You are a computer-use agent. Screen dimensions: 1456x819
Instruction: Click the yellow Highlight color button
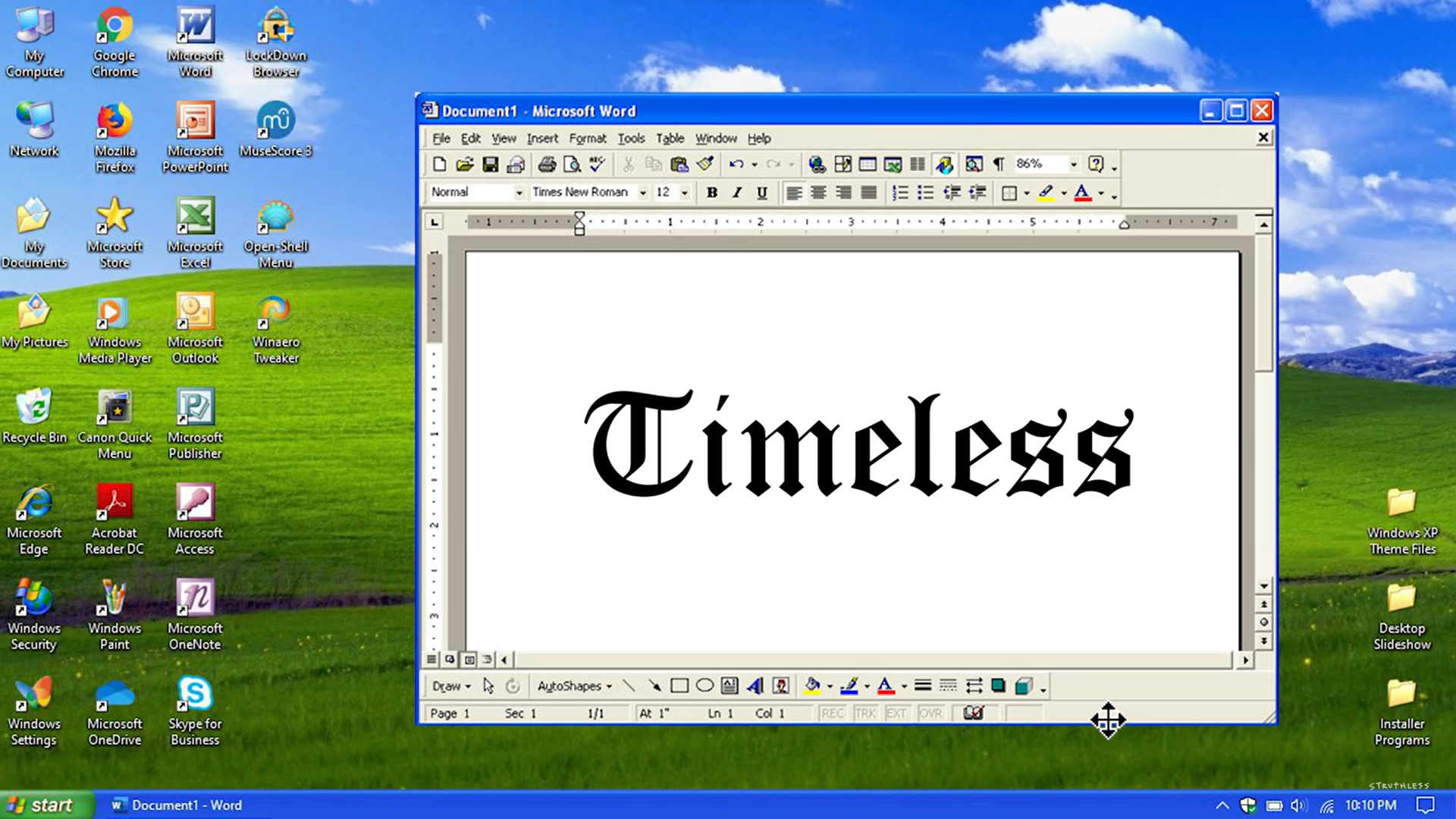[1046, 193]
